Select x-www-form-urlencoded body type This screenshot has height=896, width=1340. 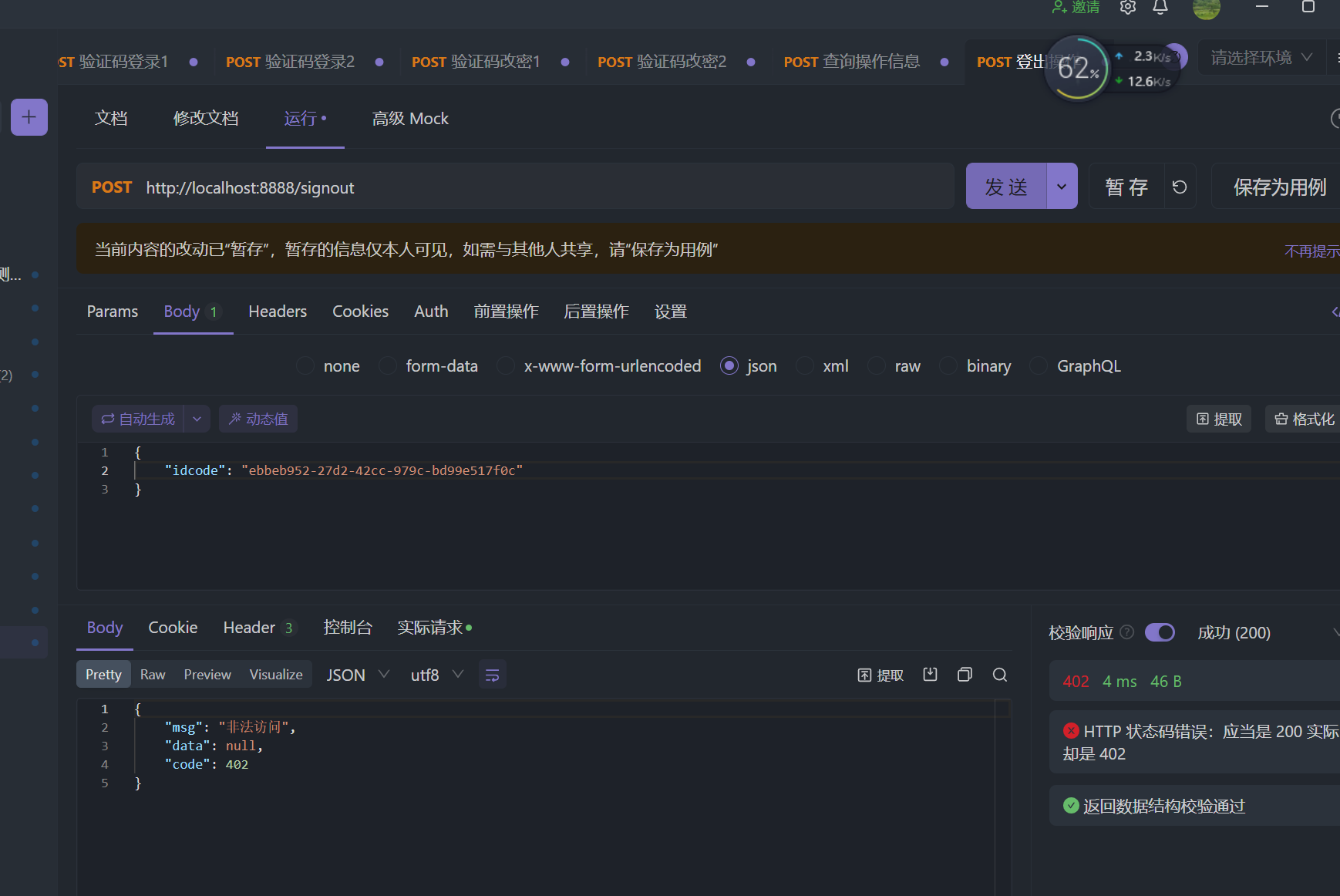coord(599,365)
